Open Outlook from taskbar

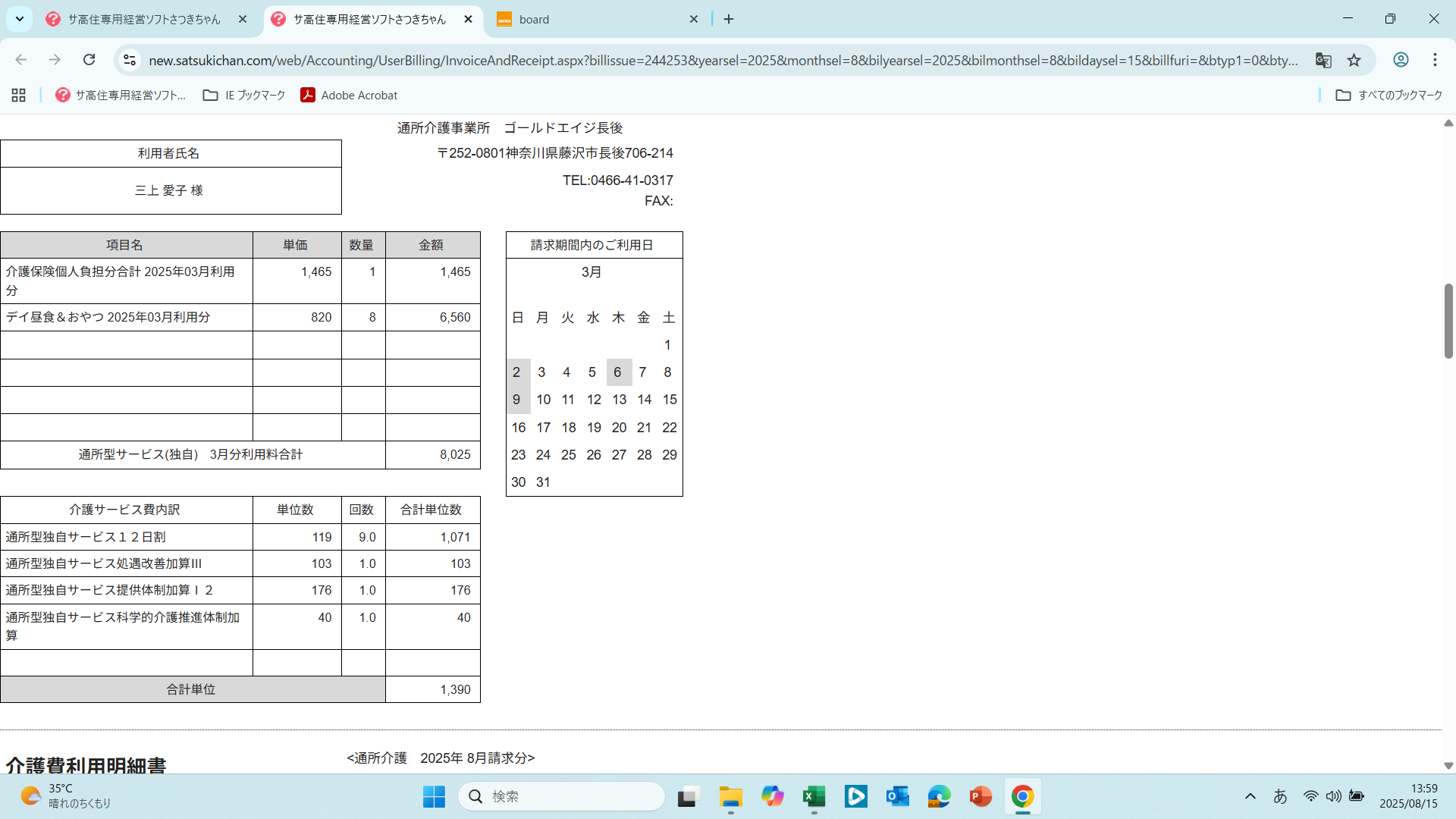(897, 796)
